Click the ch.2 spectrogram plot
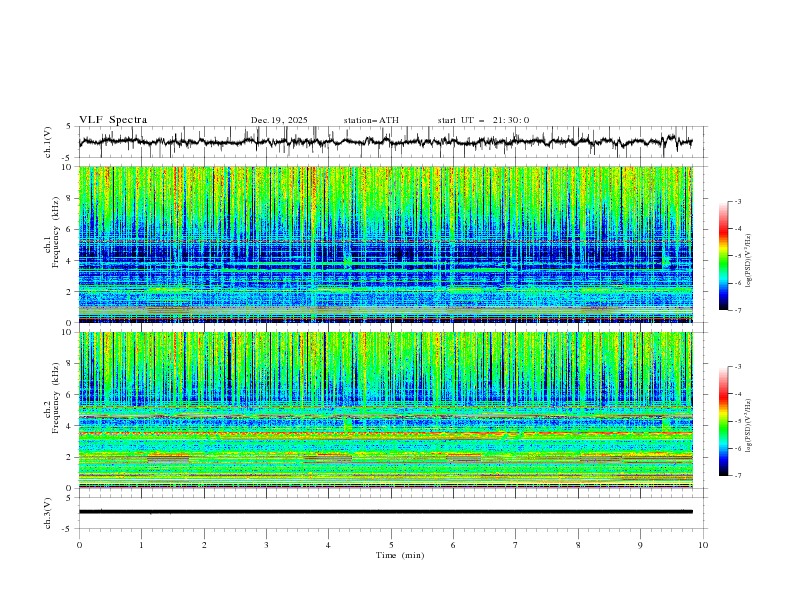Screen dimensions: 792x612 386,410
